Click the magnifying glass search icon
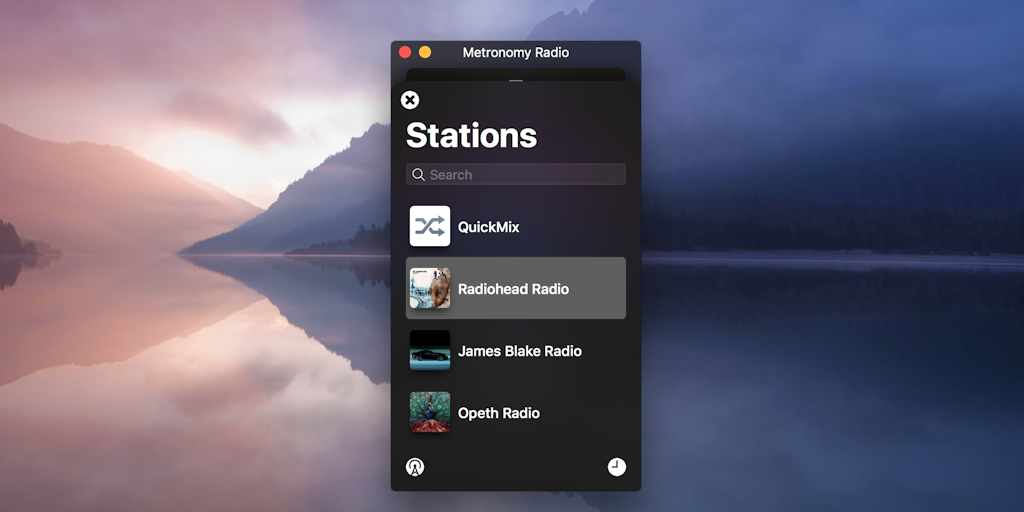Screen dimensions: 1024x512 [x=419, y=174]
